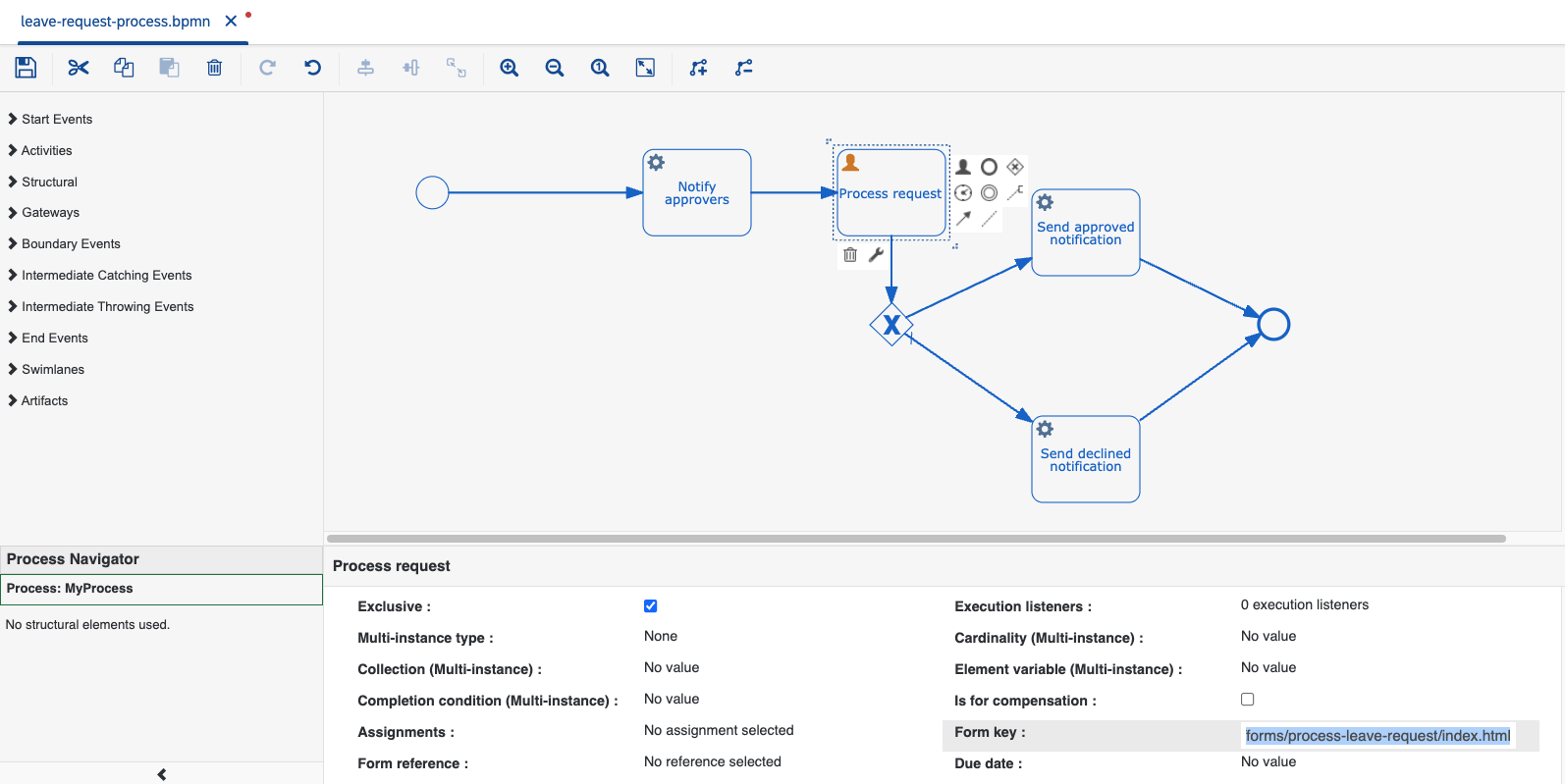Click the redo arrow in toolbar
The width and height of the screenshot is (1565, 784).
(267, 68)
